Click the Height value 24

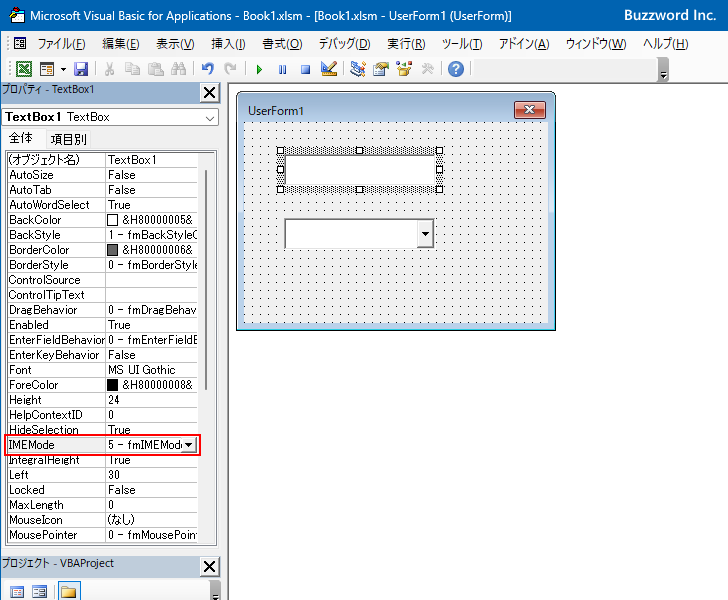pyautogui.click(x=152, y=400)
